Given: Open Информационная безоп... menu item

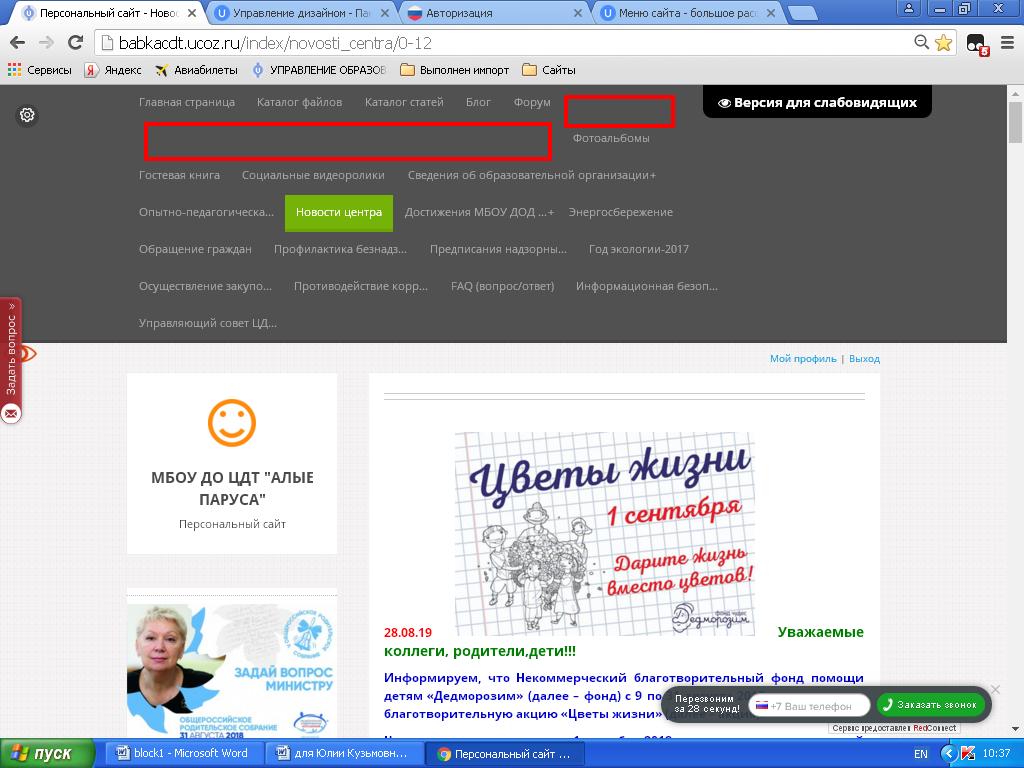Looking at the screenshot, I should tap(647, 286).
